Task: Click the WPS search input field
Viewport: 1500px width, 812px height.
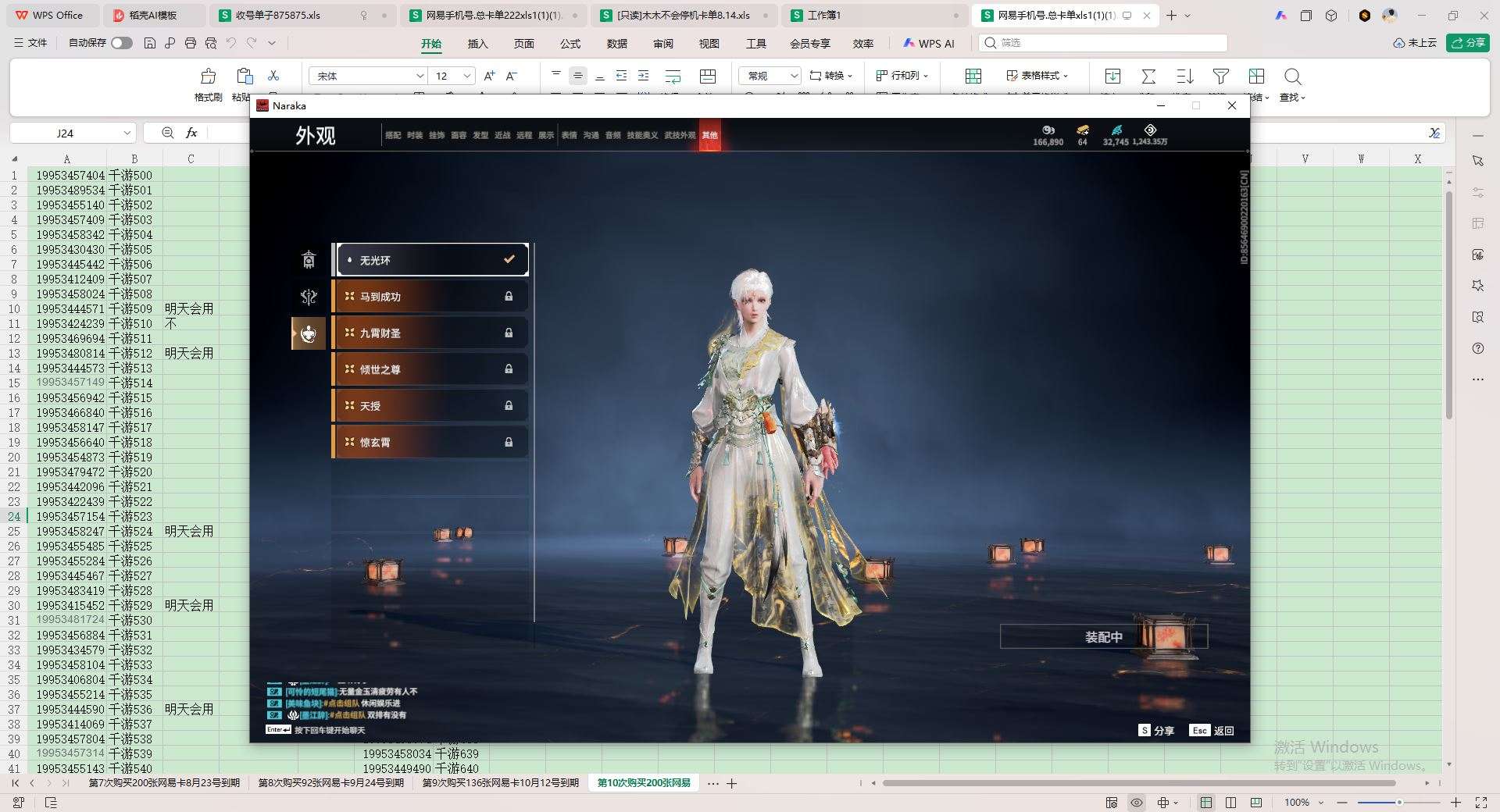Action: (x=1103, y=43)
